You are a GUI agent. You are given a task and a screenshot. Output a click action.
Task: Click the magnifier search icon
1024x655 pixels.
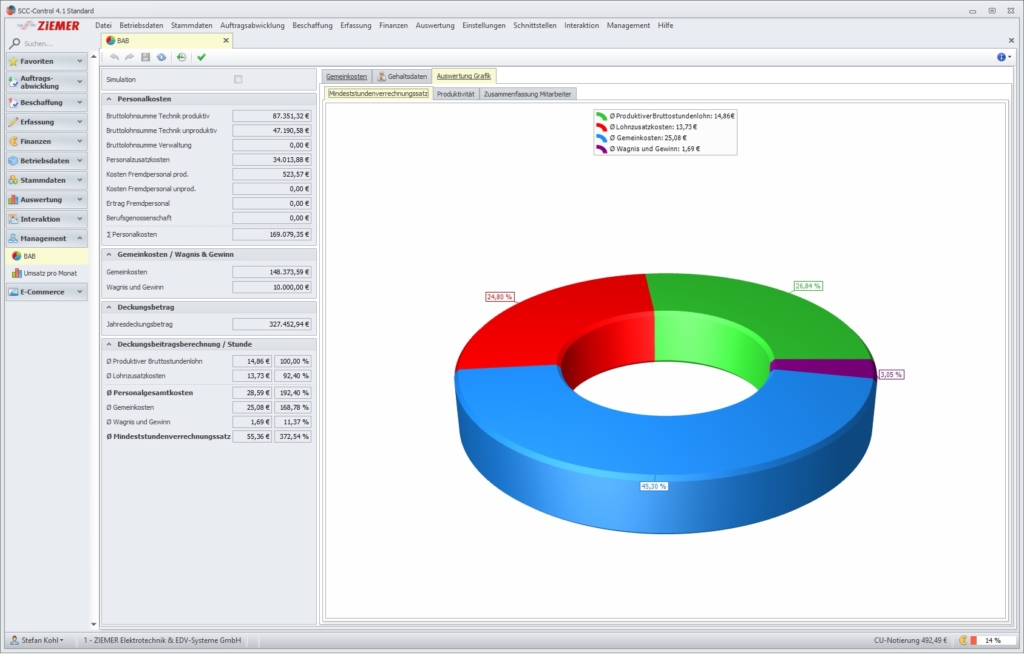click(14, 43)
